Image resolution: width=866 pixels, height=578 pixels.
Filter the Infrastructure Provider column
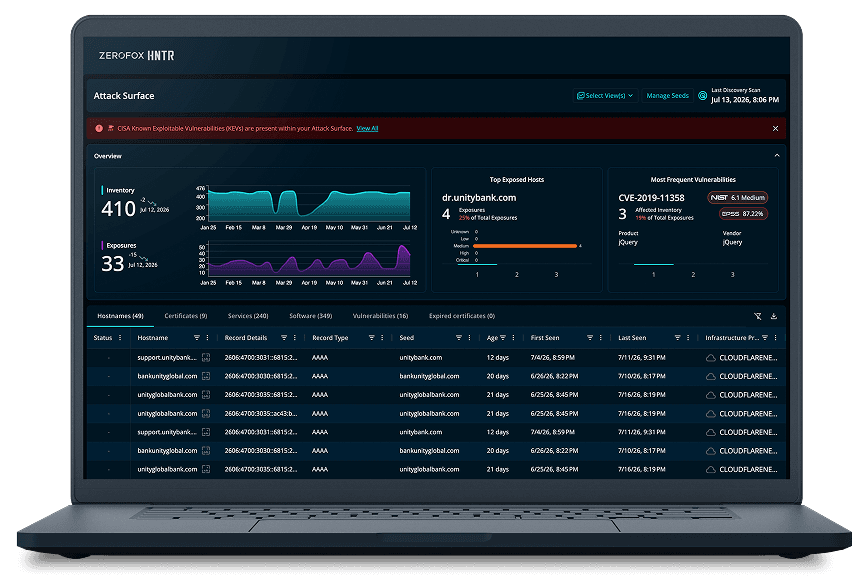[765, 337]
